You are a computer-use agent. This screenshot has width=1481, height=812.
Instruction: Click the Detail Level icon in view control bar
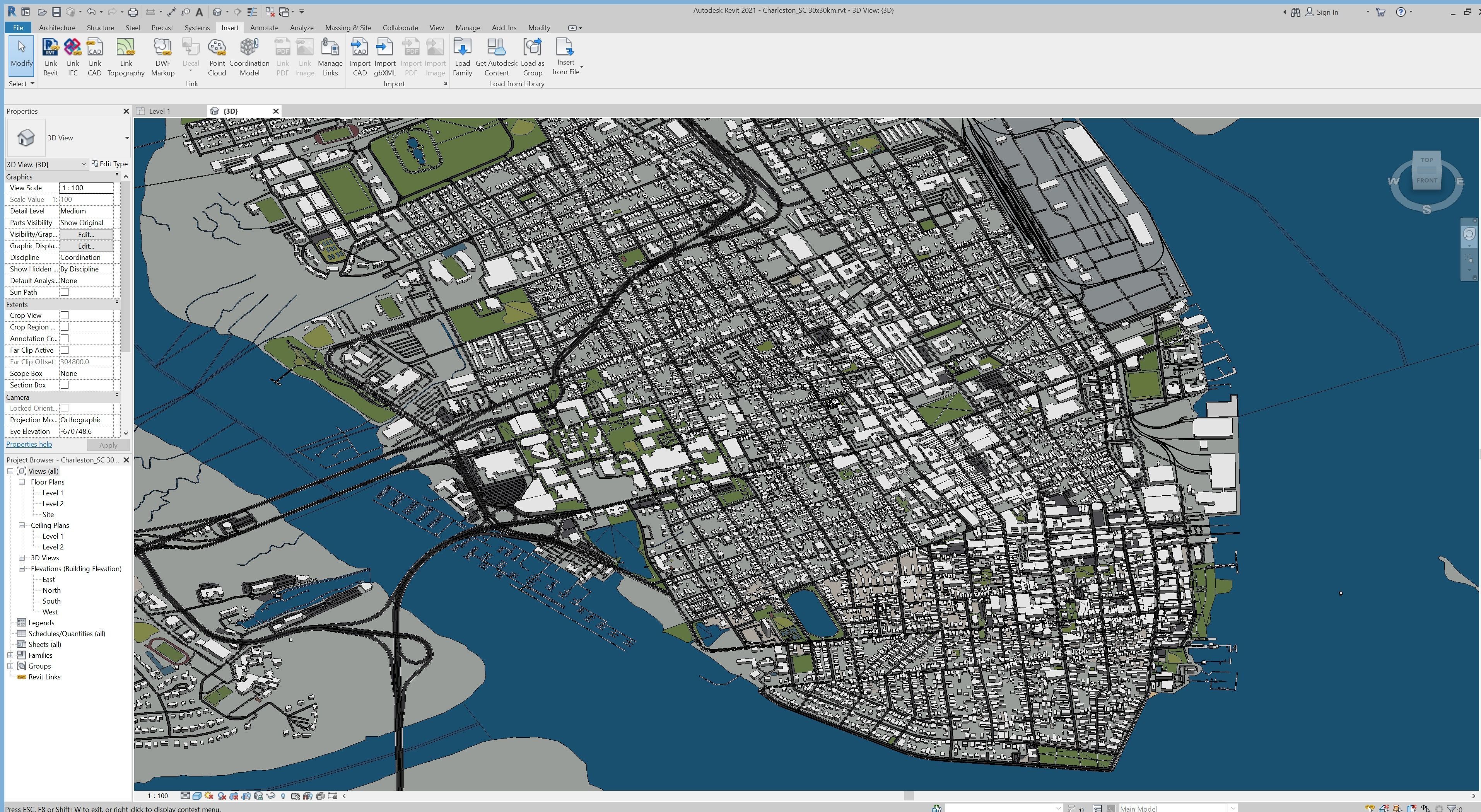(185, 796)
